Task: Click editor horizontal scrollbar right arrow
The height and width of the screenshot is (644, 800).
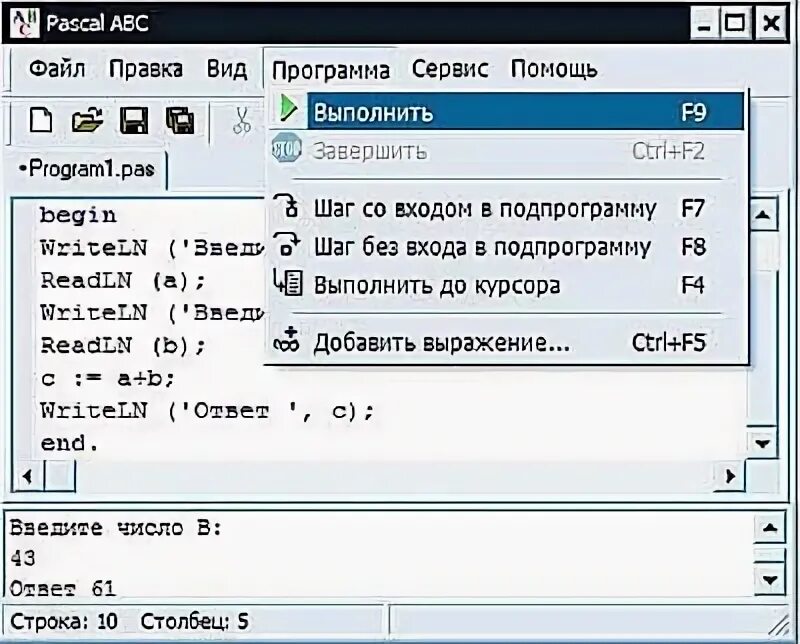Action: click(x=731, y=476)
